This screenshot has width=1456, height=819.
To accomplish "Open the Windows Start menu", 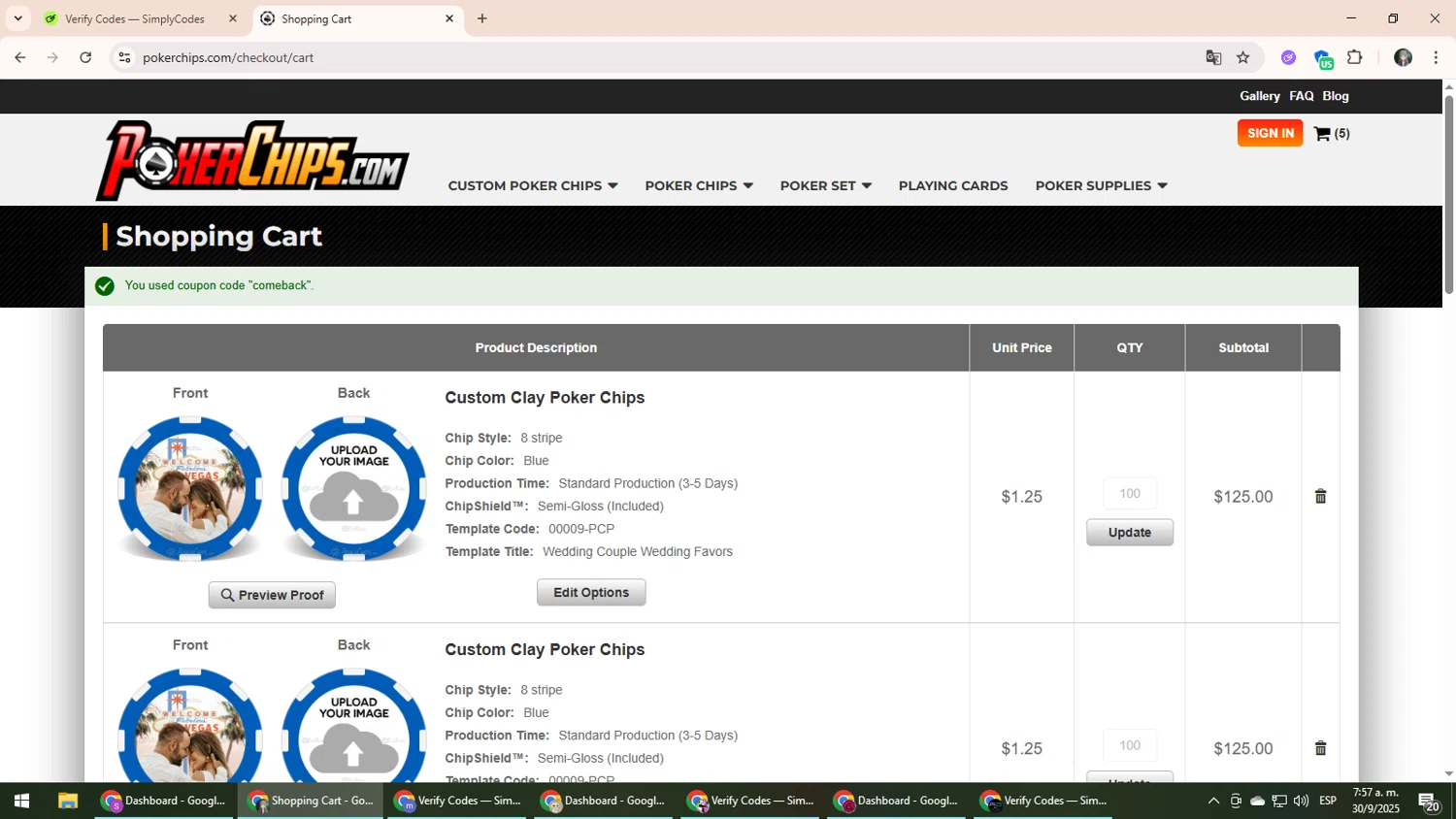I will click(x=21, y=801).
